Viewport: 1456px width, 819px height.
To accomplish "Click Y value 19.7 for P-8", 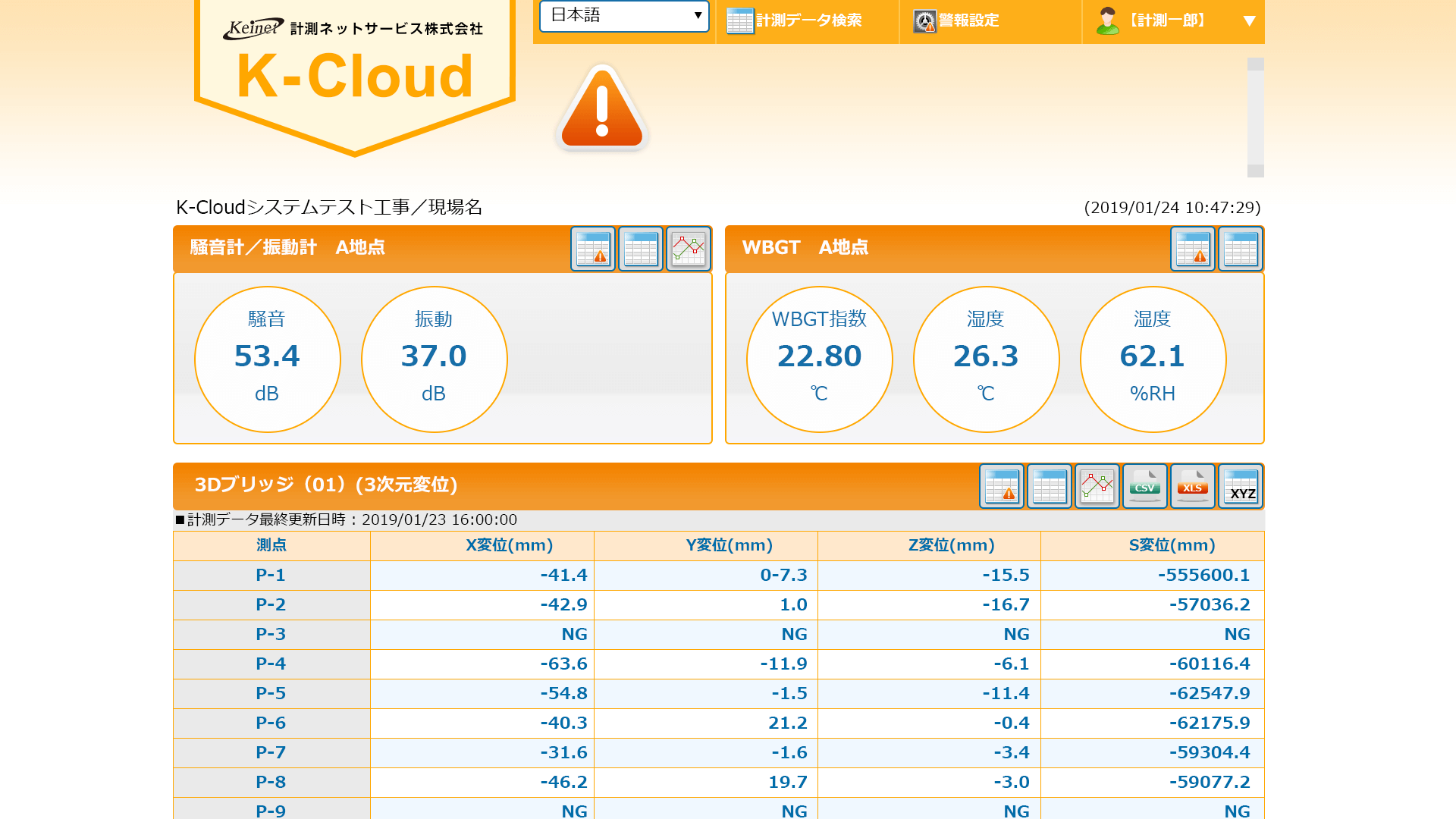I will pos(787,783).
